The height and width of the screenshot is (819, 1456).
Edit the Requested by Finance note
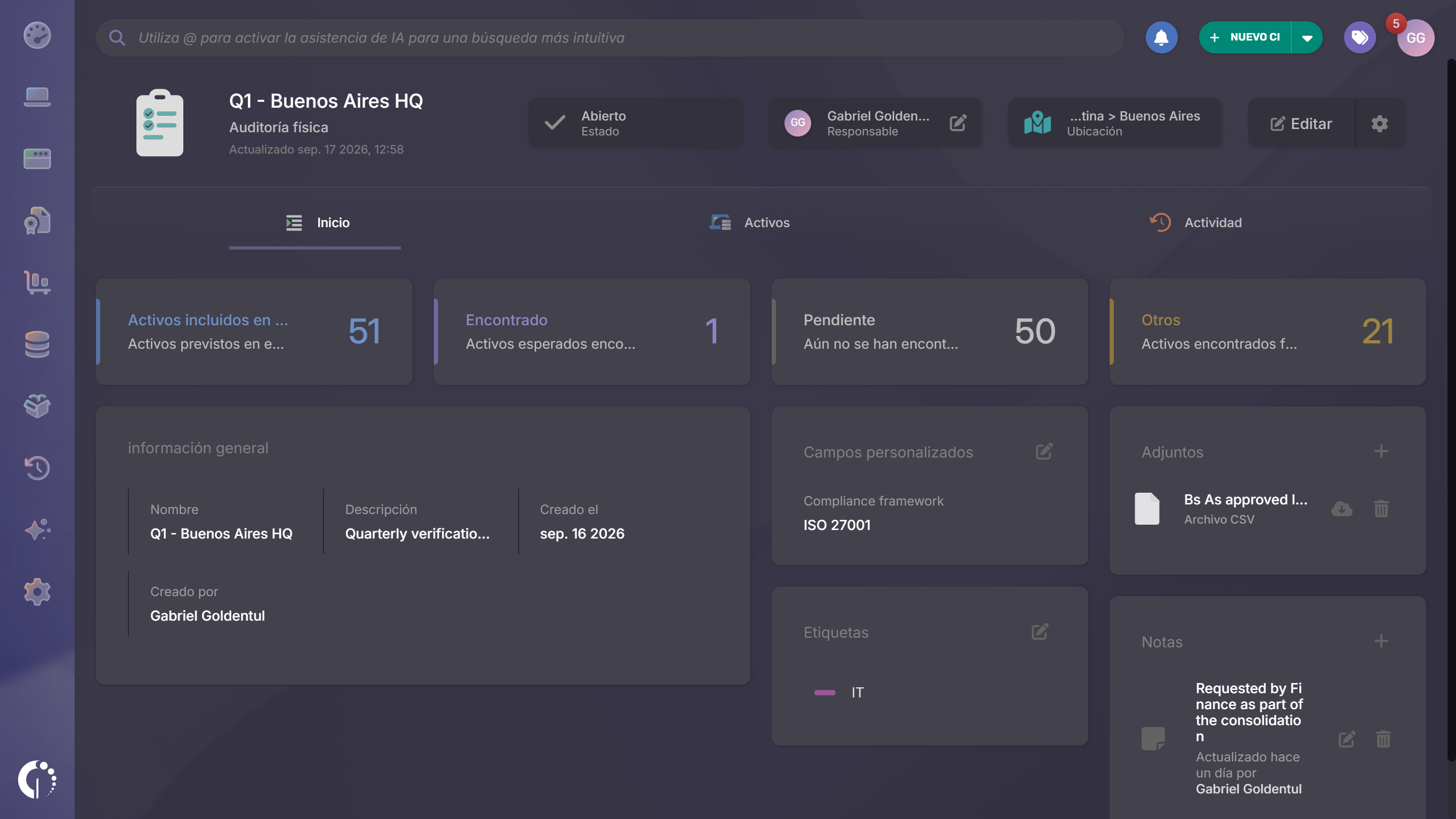tap(1346, 738)
